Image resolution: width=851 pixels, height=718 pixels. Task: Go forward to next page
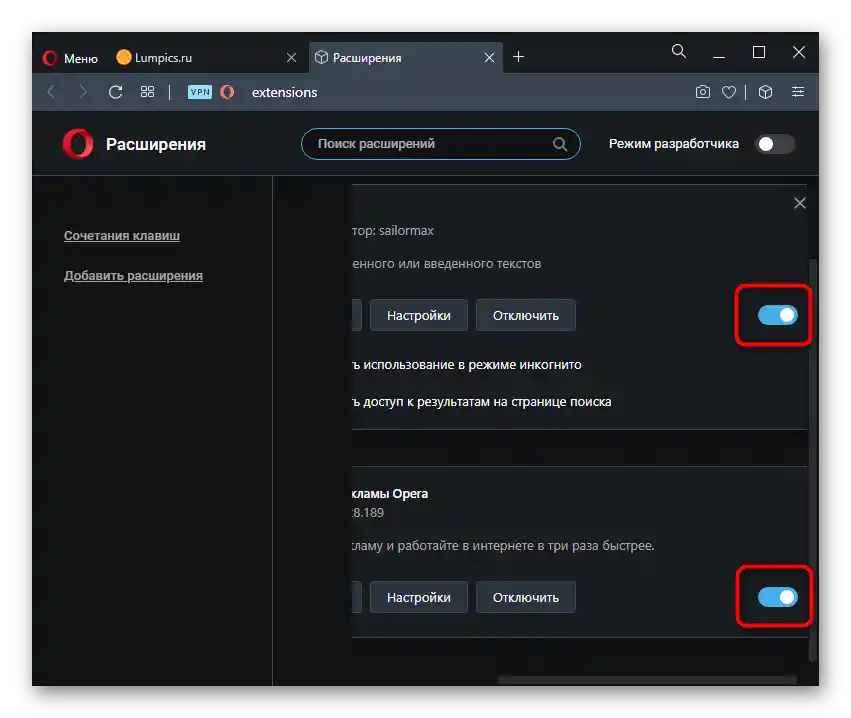pos(82,92)
